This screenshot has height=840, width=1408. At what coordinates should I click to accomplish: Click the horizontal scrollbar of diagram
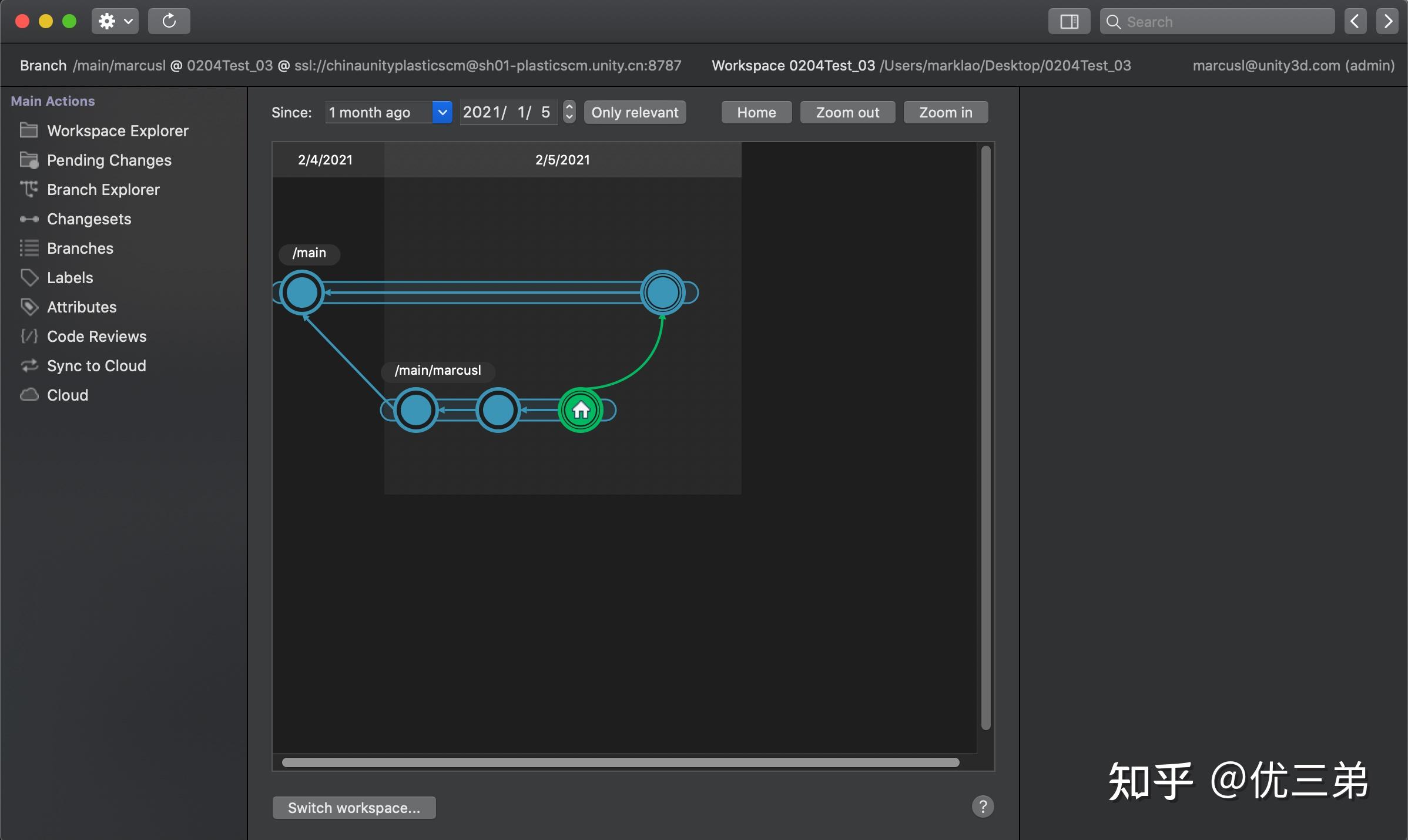coord(620,762)
